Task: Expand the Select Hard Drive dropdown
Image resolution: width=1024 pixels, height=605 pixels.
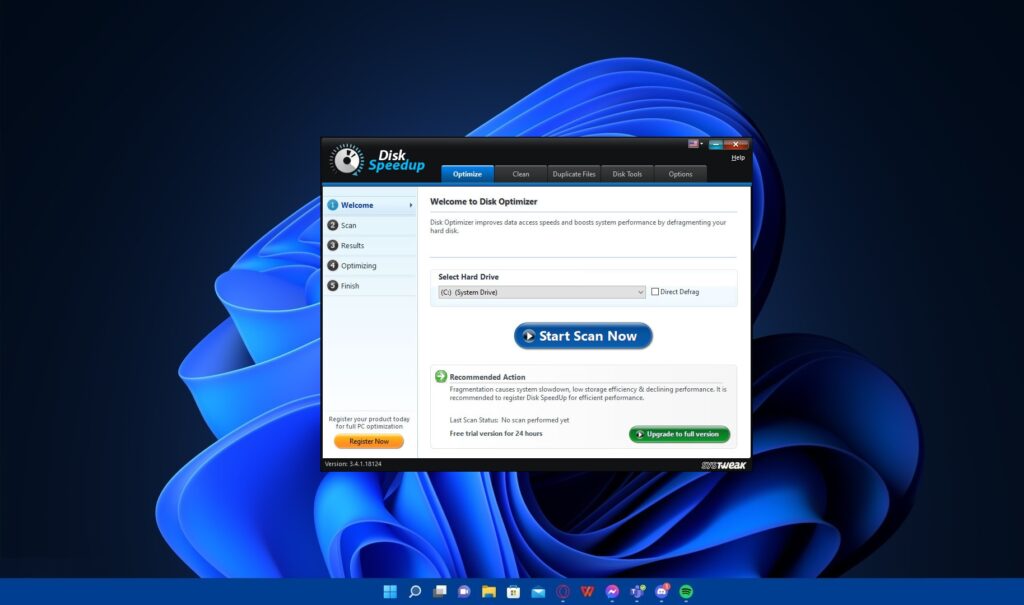Action: click(x=542, y=292)
